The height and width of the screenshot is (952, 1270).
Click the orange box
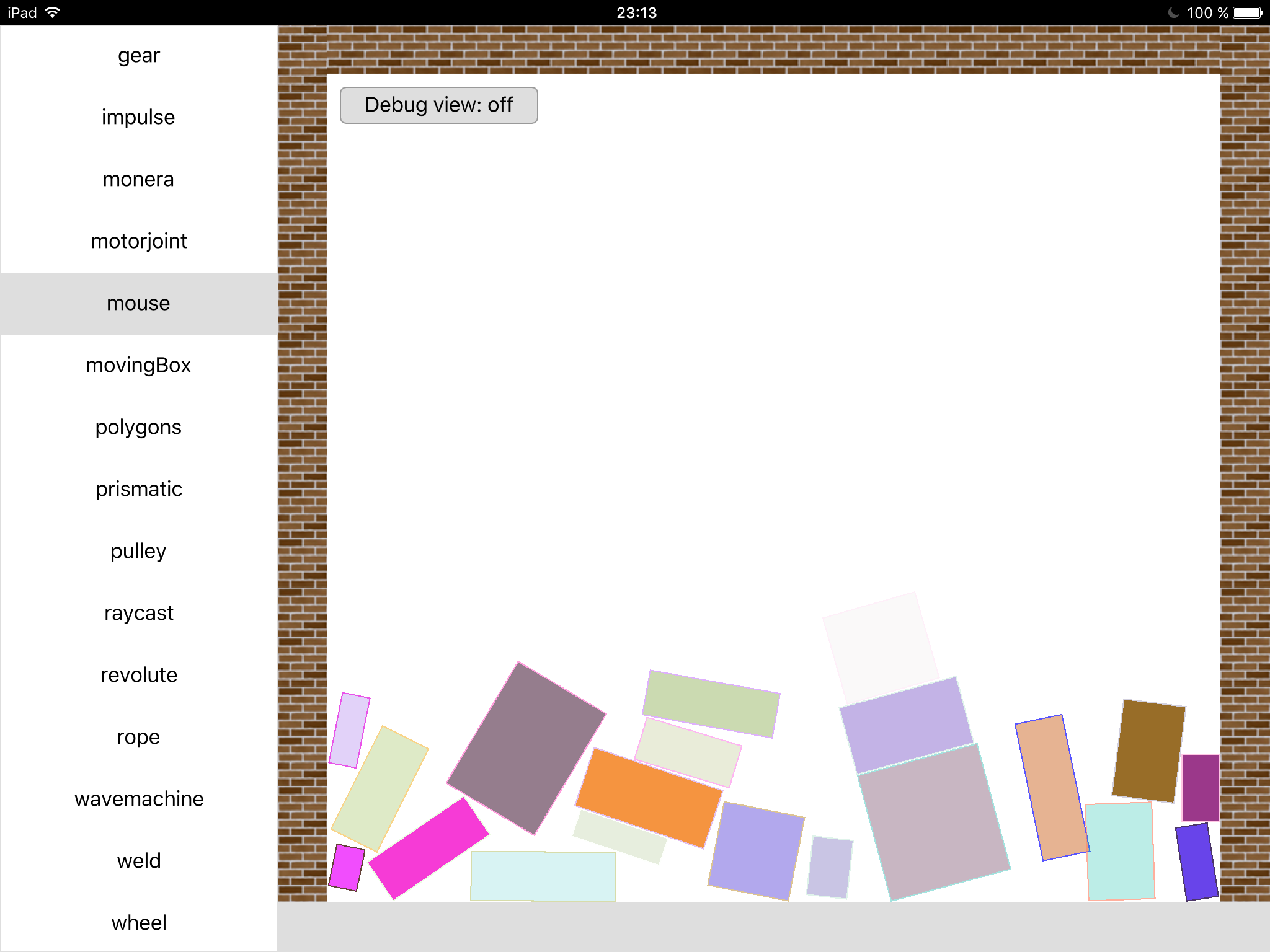tap(648, 798)
